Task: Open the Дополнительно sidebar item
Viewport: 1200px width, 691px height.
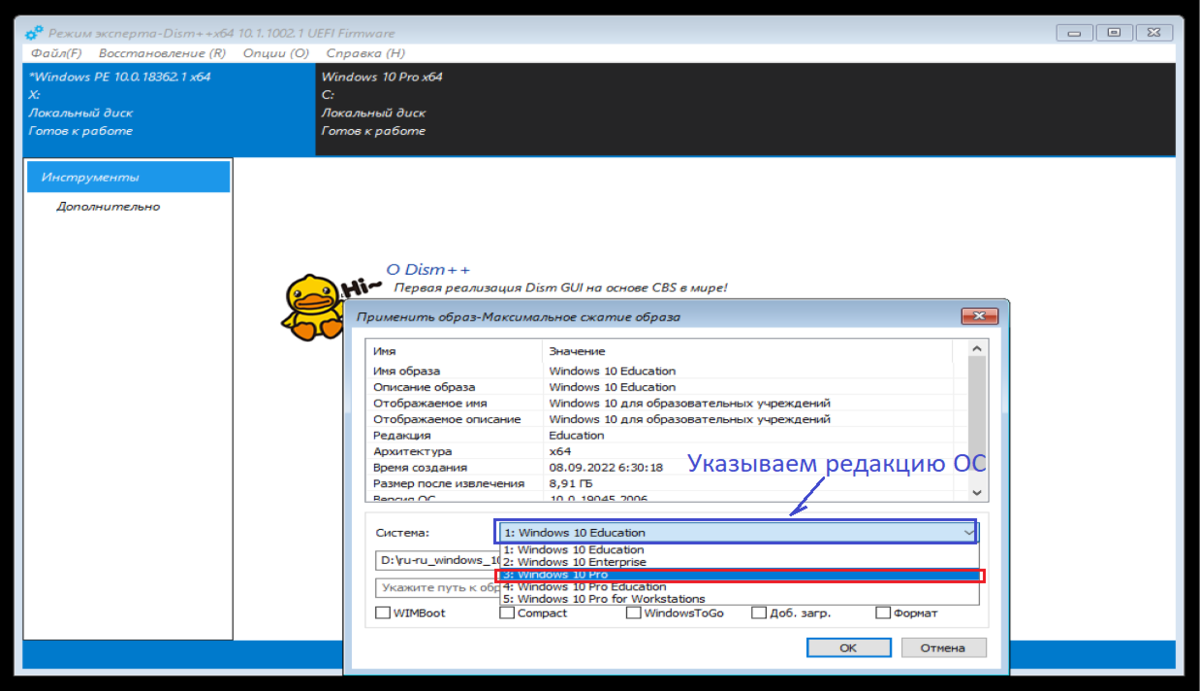Action: pos(108,207)
